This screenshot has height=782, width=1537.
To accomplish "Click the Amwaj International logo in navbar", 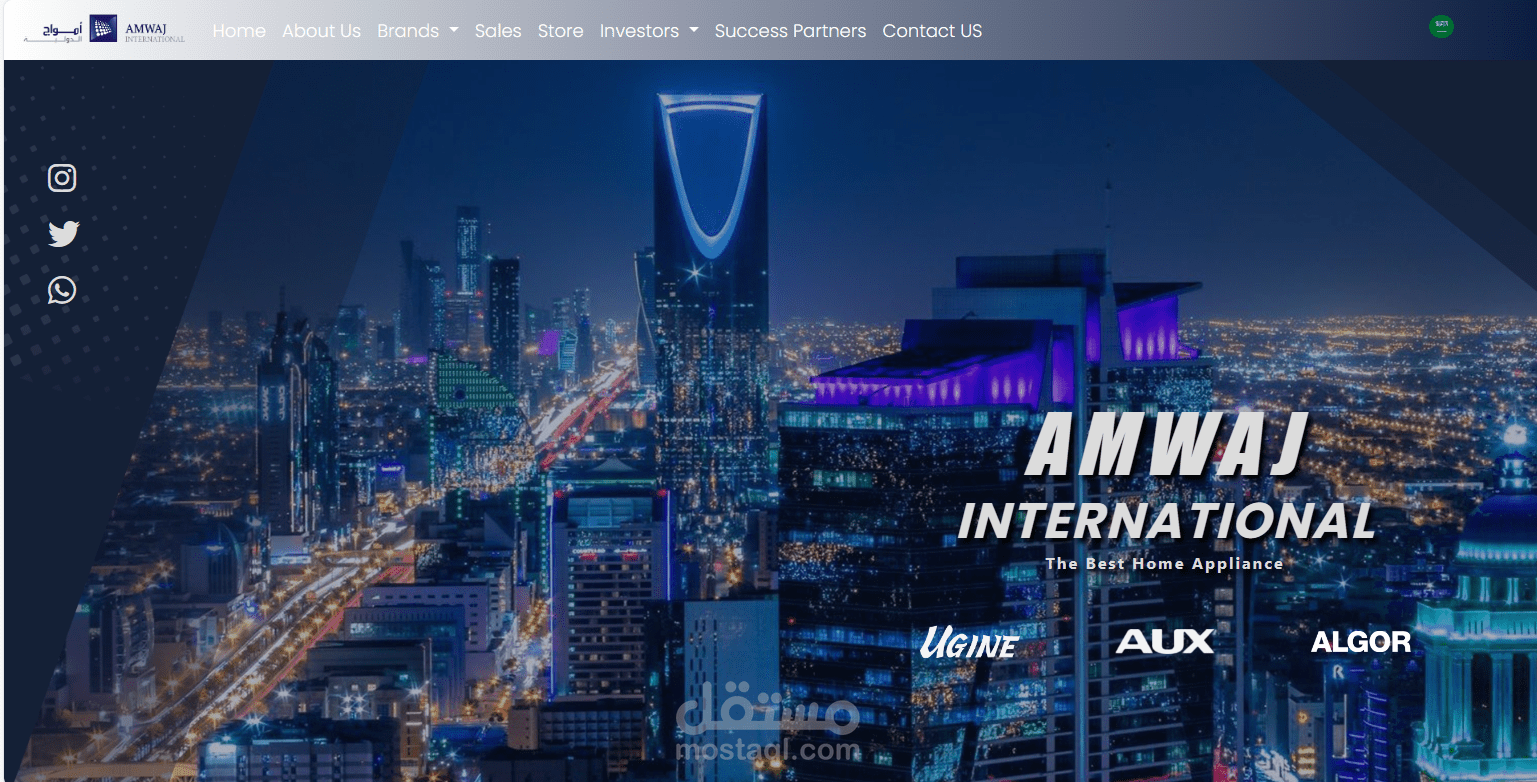I will pos(105,30).
